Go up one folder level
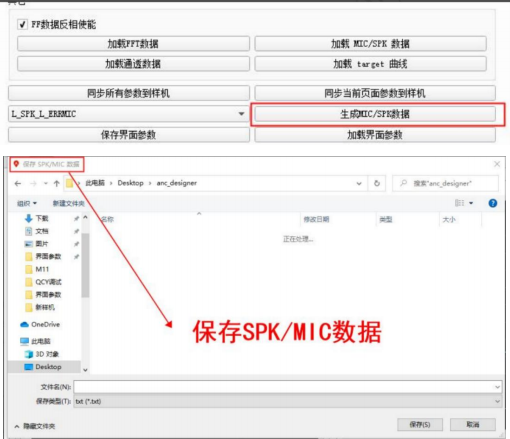 pos(57,183)
